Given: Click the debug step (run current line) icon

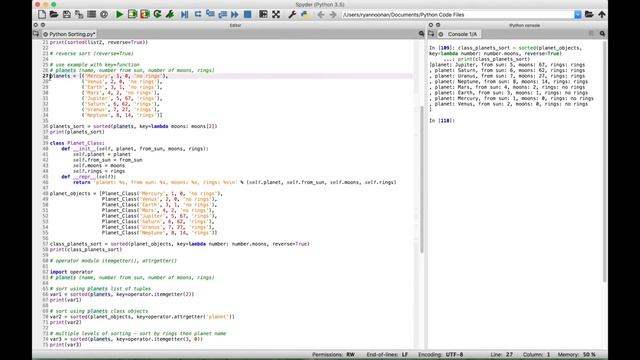Looking at the screenshot, I should coord(198,14).
